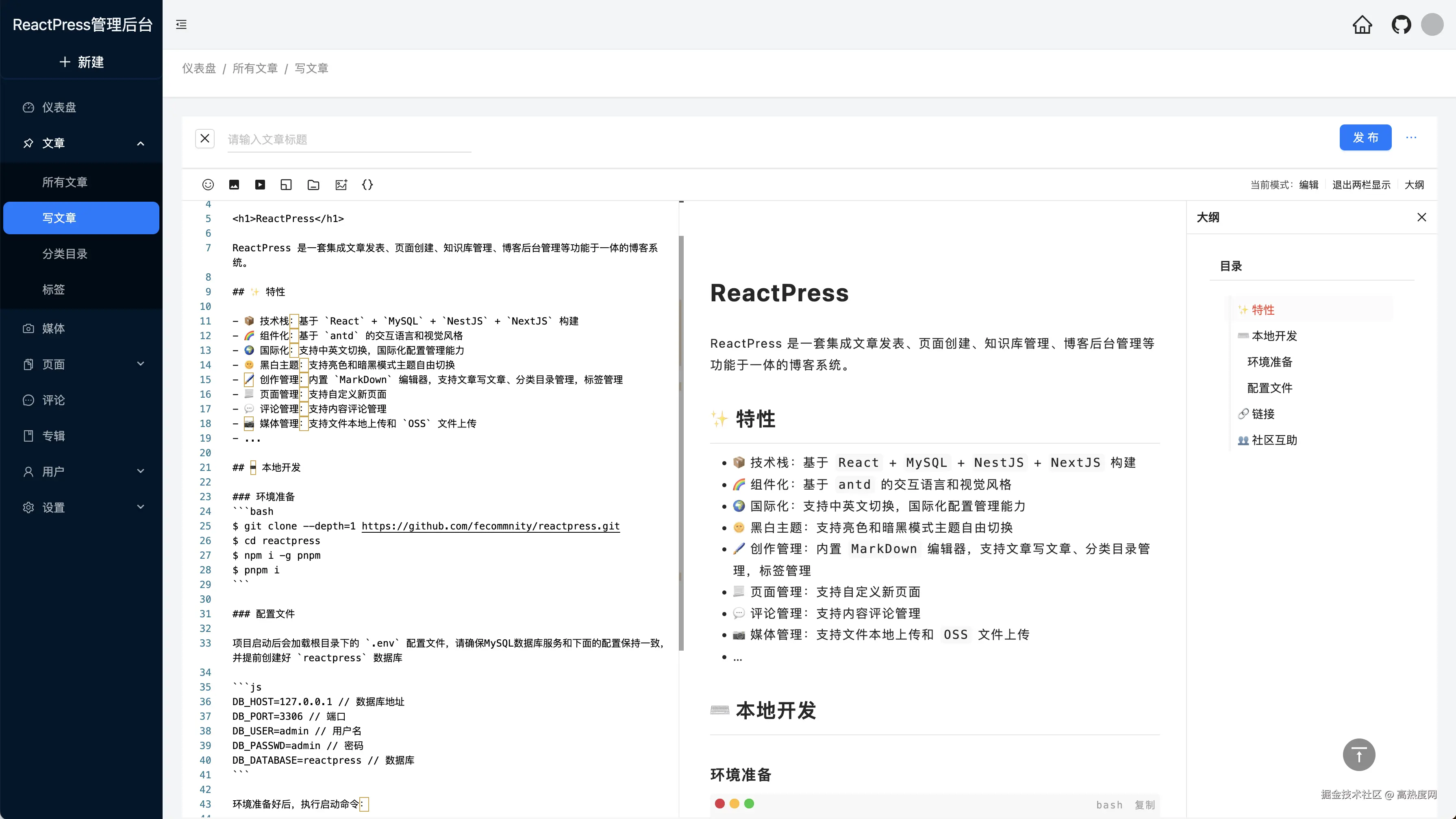This screenshot has height=819, width=1456.
Task: Click the 发布 publish button
Action: (x=1366, y=137)
